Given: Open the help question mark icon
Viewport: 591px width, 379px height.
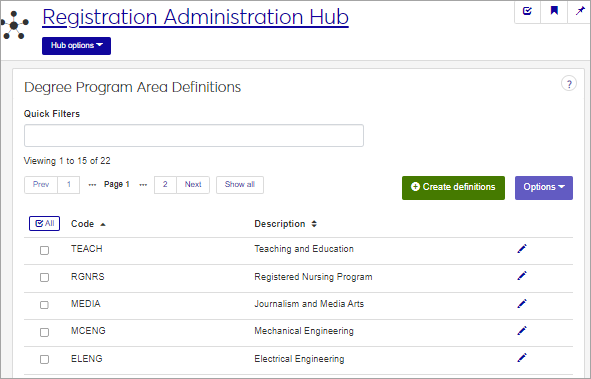Looking at the screenshot, I should (569, 84).
